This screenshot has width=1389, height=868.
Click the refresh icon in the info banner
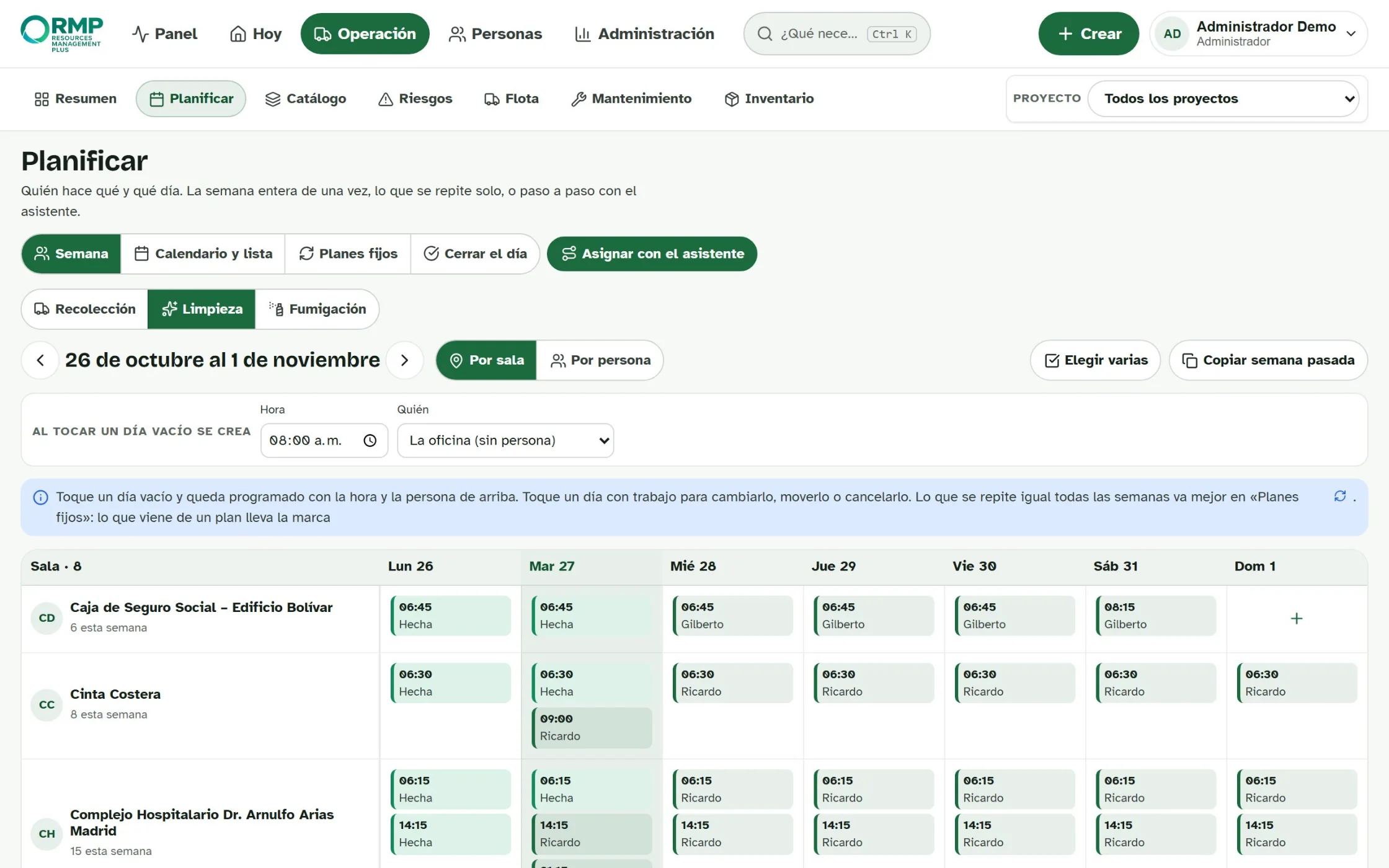[x=1340, y=497]
